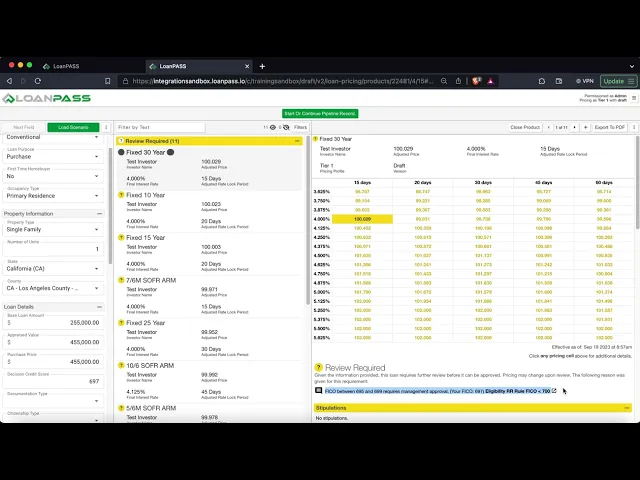Open the Loan Purpose dropdown
Screen dimensions: 640x480
pyautogui.click(x=53, y=155)
